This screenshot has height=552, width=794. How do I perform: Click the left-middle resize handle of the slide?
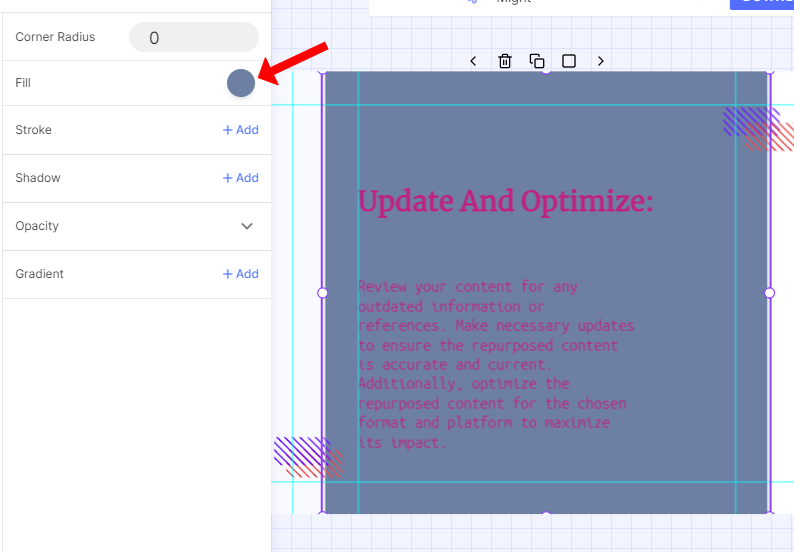click(322, 293)
